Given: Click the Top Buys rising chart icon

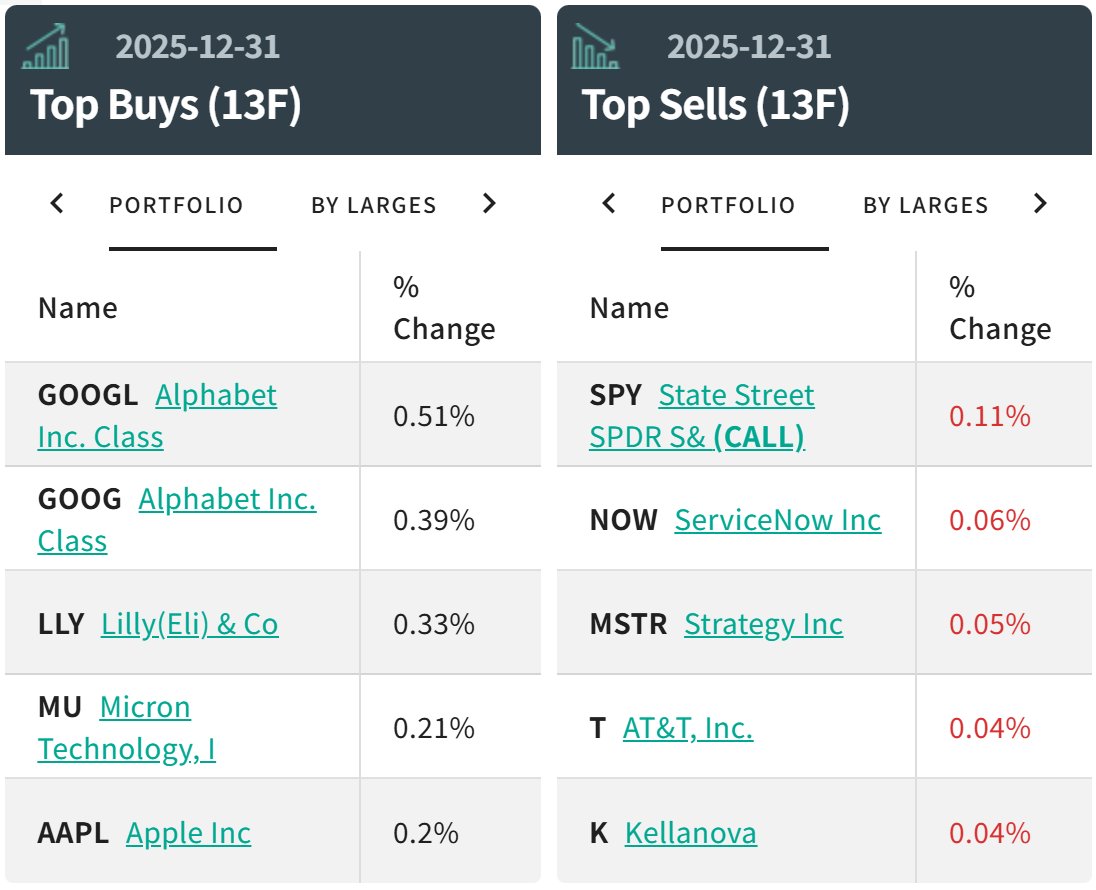Looking at the screenshot, I should click(x=46, y=48).
